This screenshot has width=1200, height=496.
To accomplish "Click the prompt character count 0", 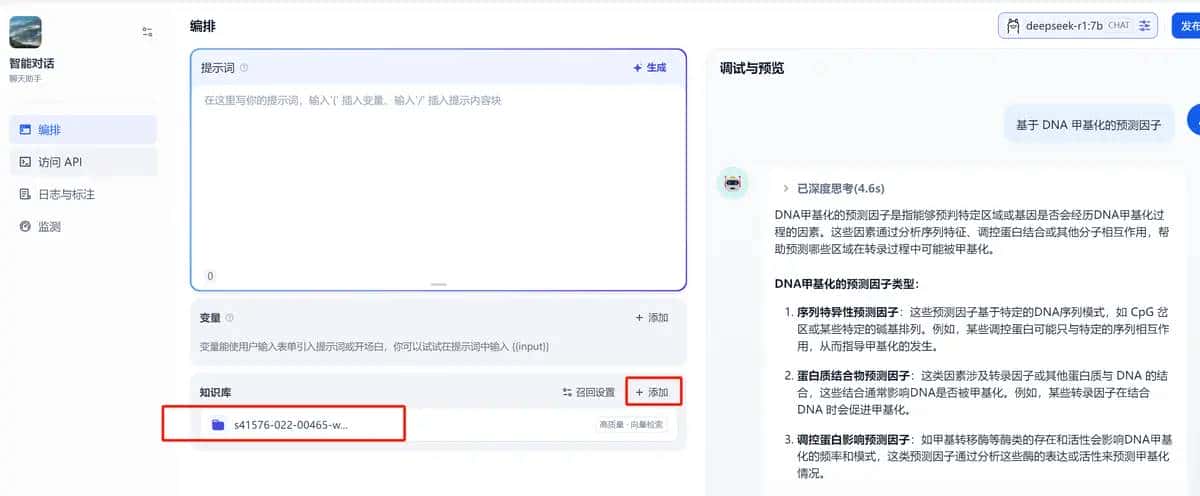I will [210, 275].
